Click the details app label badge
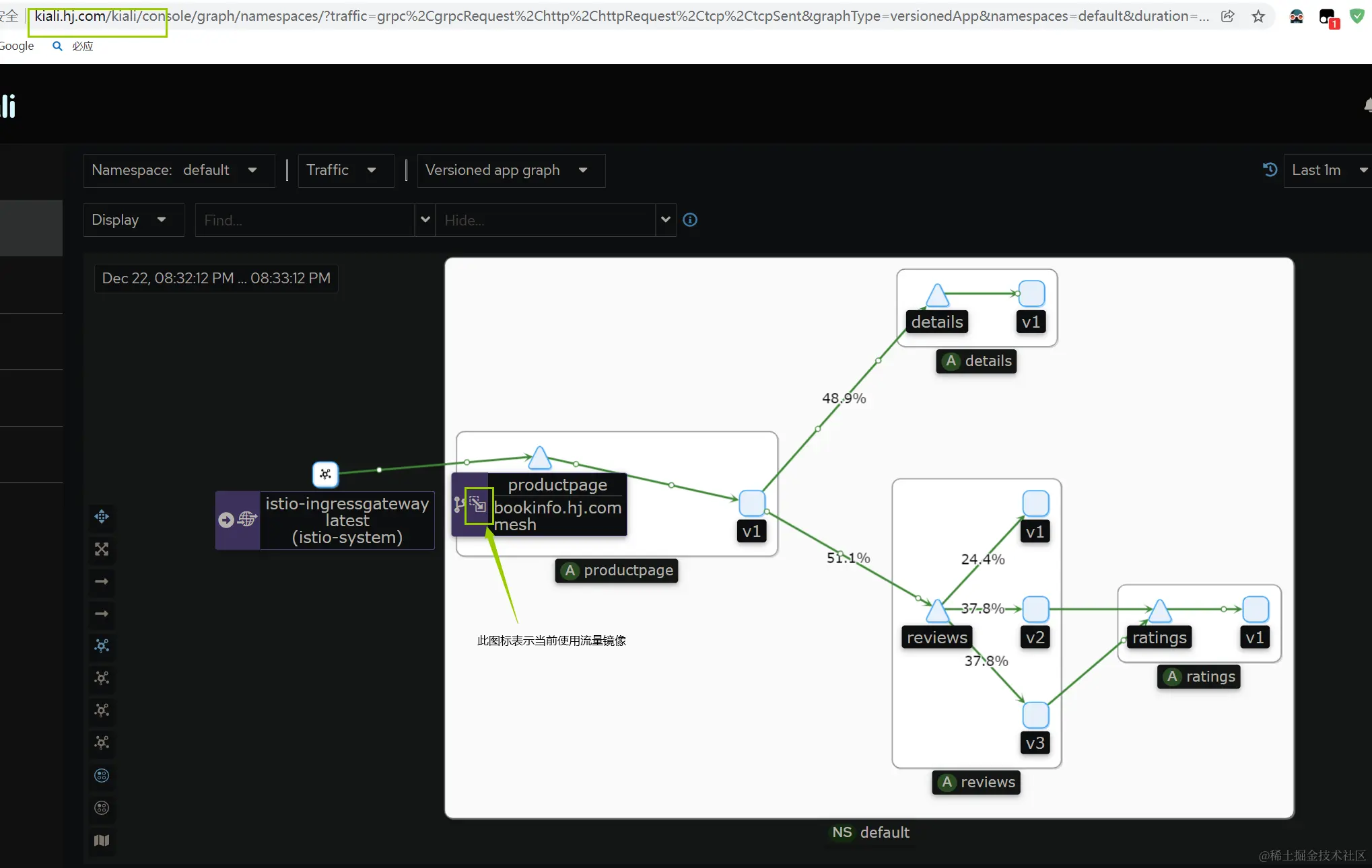The width and height of the screenshot is (1372, 868). click(976, 361)
